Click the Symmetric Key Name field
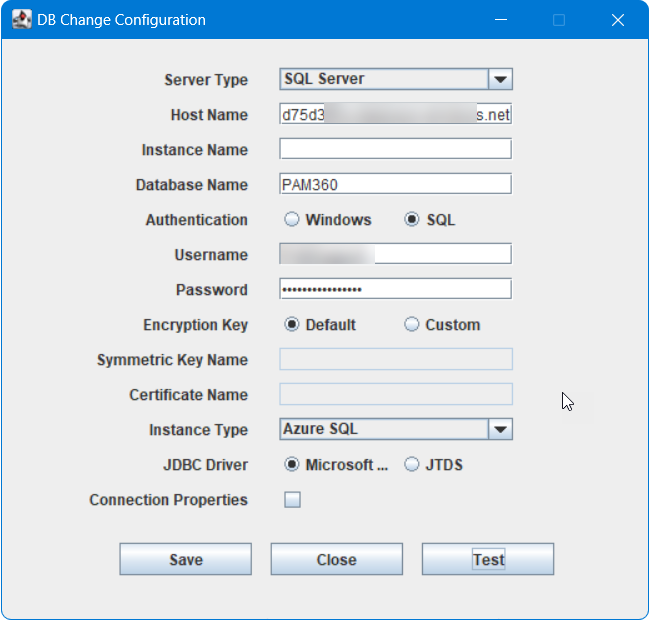Viewport: 649px width, 620px height. coord(396,359)
